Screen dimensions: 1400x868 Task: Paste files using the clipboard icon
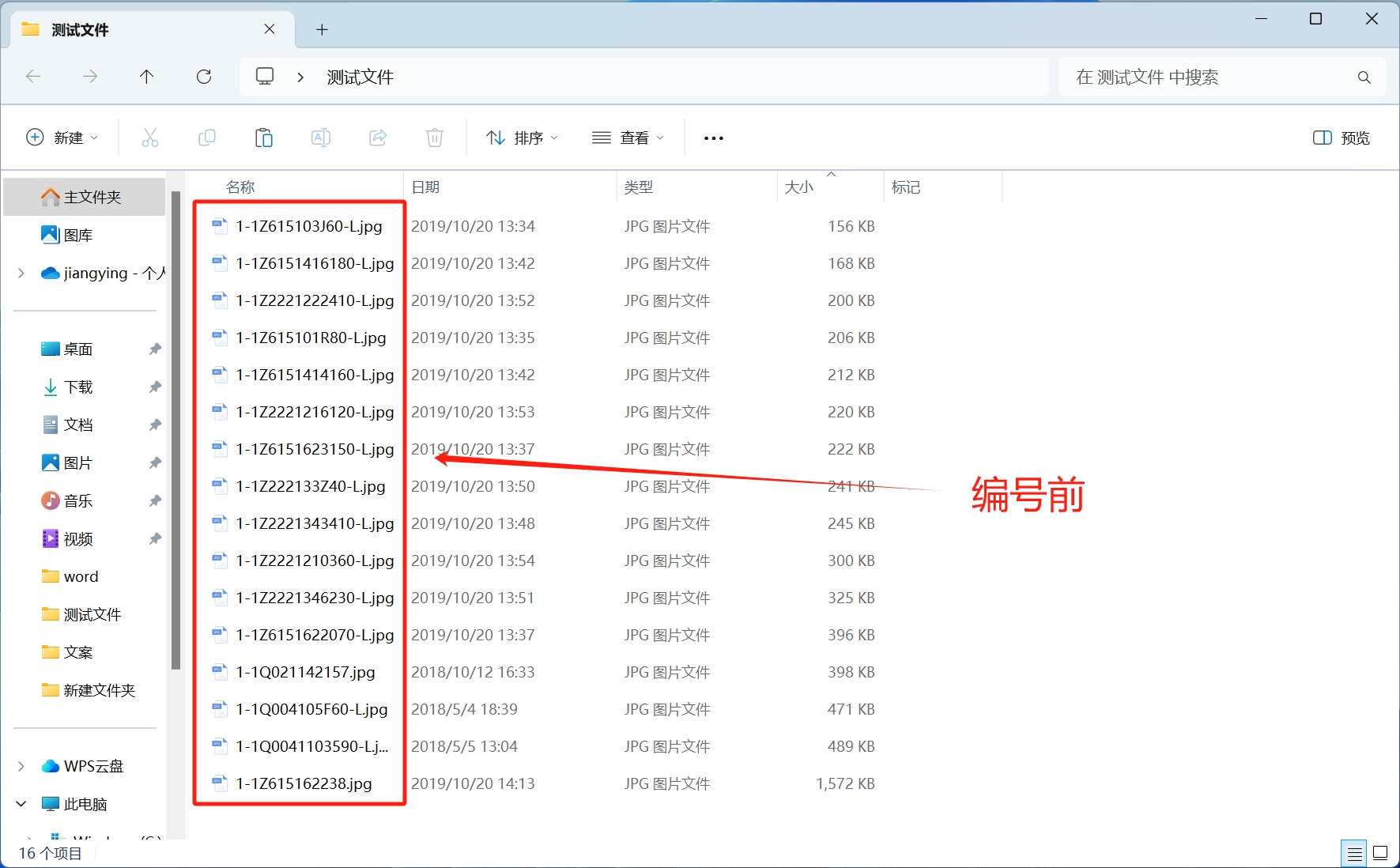coord(263,137)
